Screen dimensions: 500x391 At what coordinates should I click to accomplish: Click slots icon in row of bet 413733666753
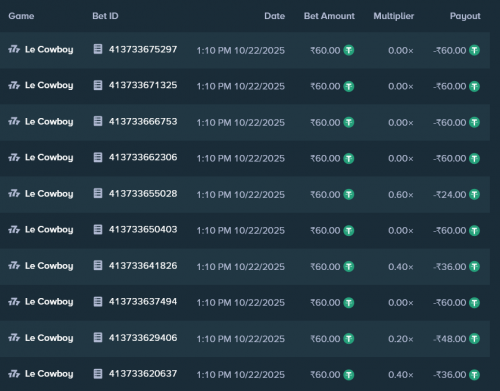14,122
